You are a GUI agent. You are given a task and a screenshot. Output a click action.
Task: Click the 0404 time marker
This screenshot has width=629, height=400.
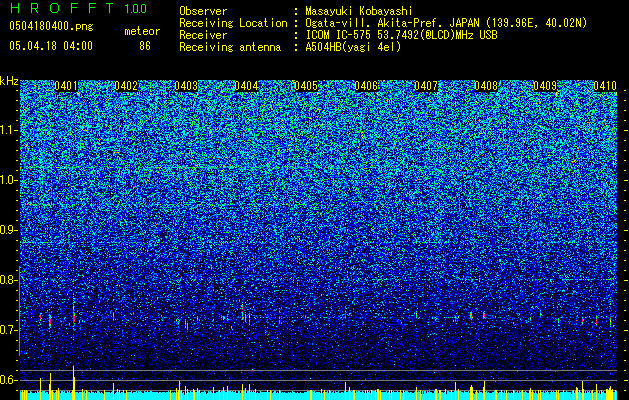coord(246,86)
